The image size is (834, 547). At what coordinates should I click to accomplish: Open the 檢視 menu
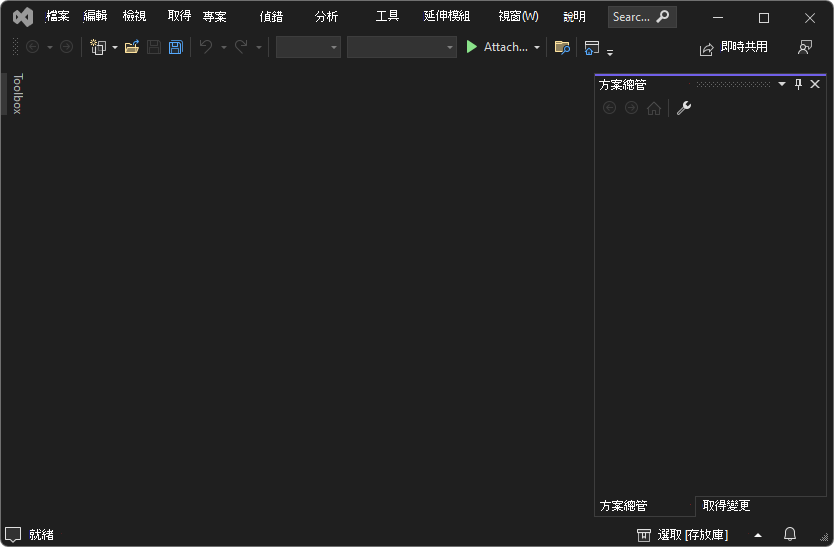pyautogui.click(x=134, y=16)
